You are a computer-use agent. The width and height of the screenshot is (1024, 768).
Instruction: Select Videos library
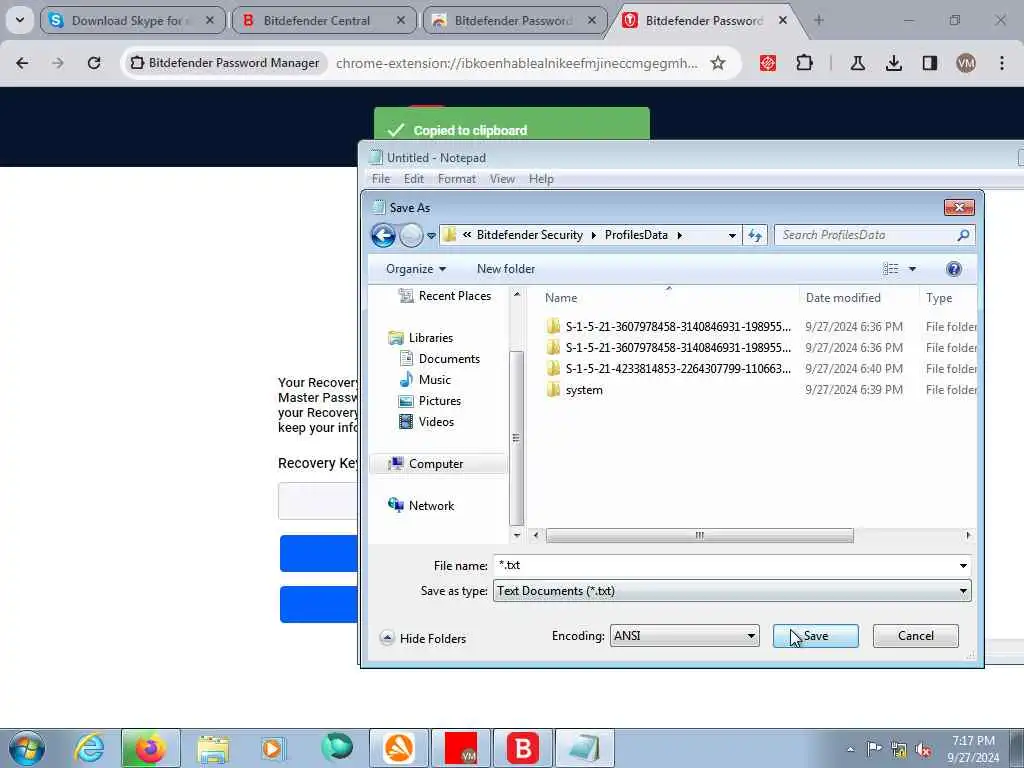tap(427, 422)
